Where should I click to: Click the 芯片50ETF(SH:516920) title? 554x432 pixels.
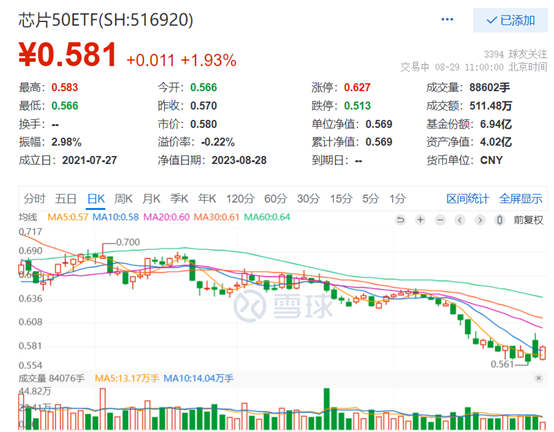(106, 20)
